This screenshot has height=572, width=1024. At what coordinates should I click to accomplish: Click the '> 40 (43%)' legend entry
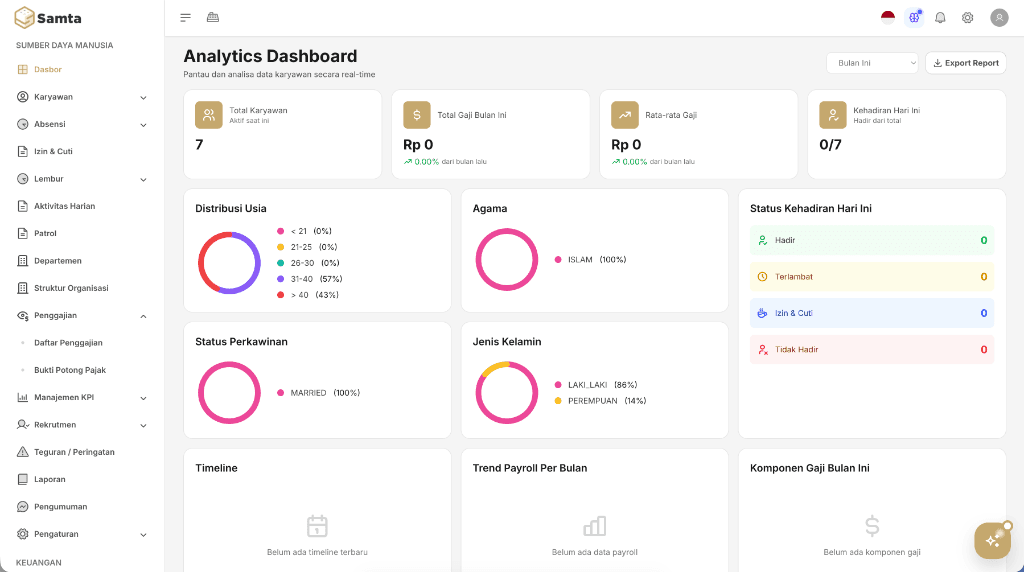[x=308, y=295]
